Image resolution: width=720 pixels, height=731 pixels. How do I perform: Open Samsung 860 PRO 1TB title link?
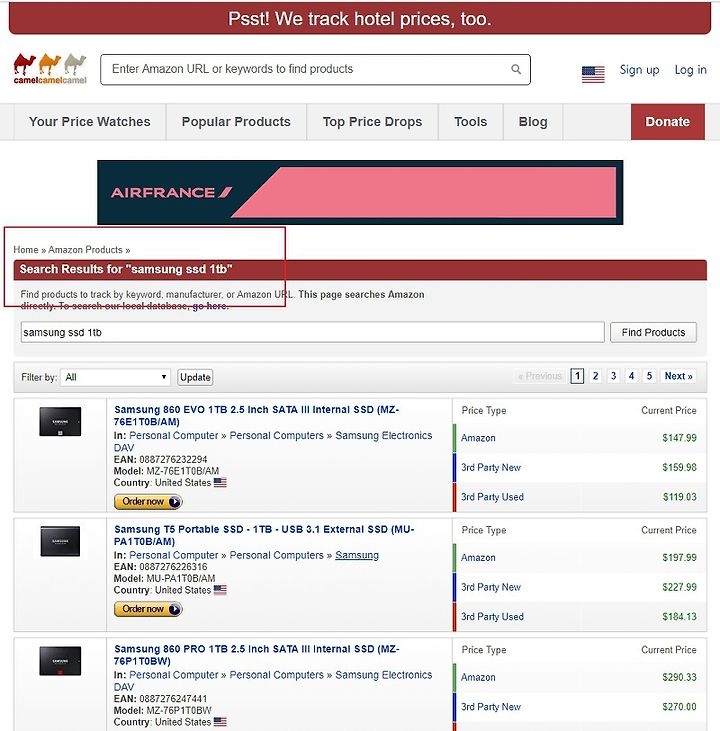(256, 655)
